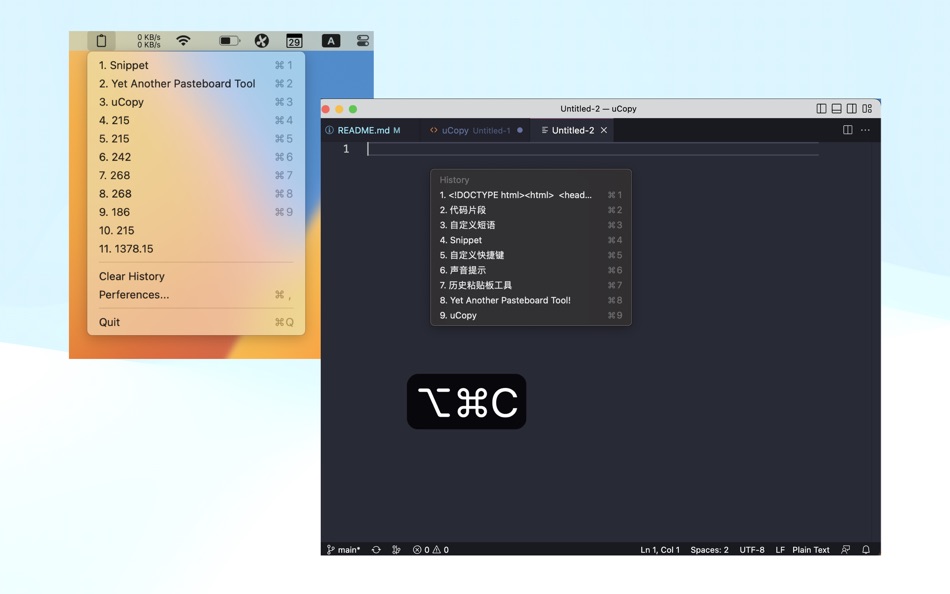Select the Untitled-2 tab
The width and height of the screenshot is (950, 594).
(x=573, y=130)
